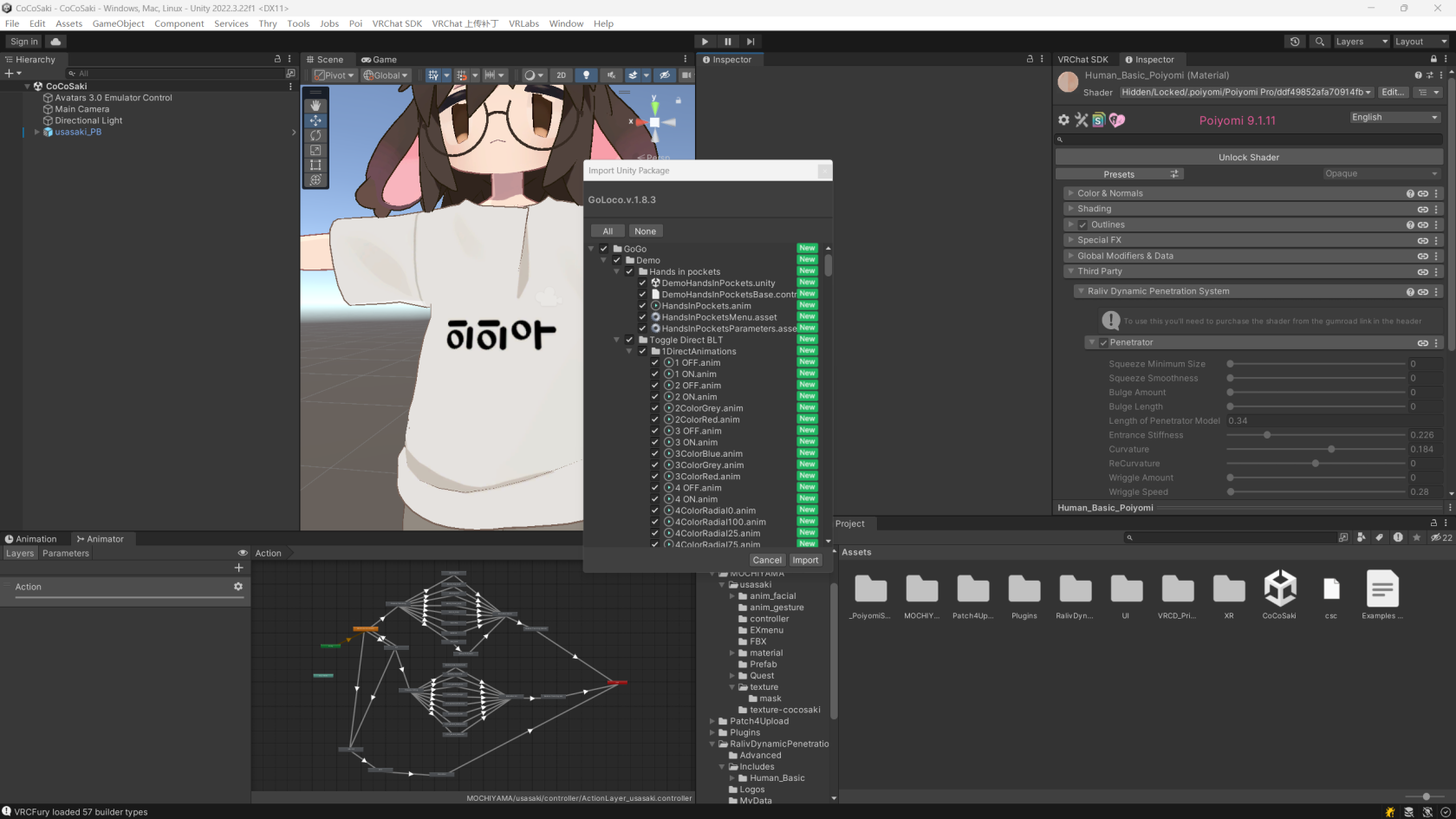
Task: Click Cancel in Import Unity Package dialog
Action: (x=767, y=560)
